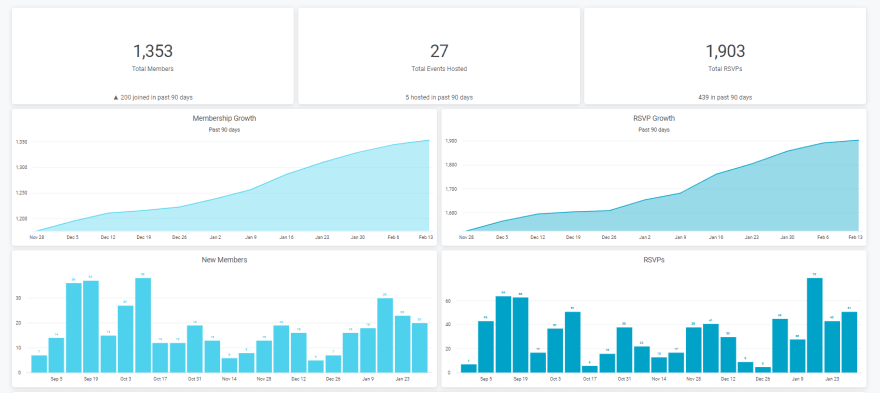Open the 1,903 Total RSVPs card
The width and height of the screenshot is (880, 393).
click(x=725, y=56)
